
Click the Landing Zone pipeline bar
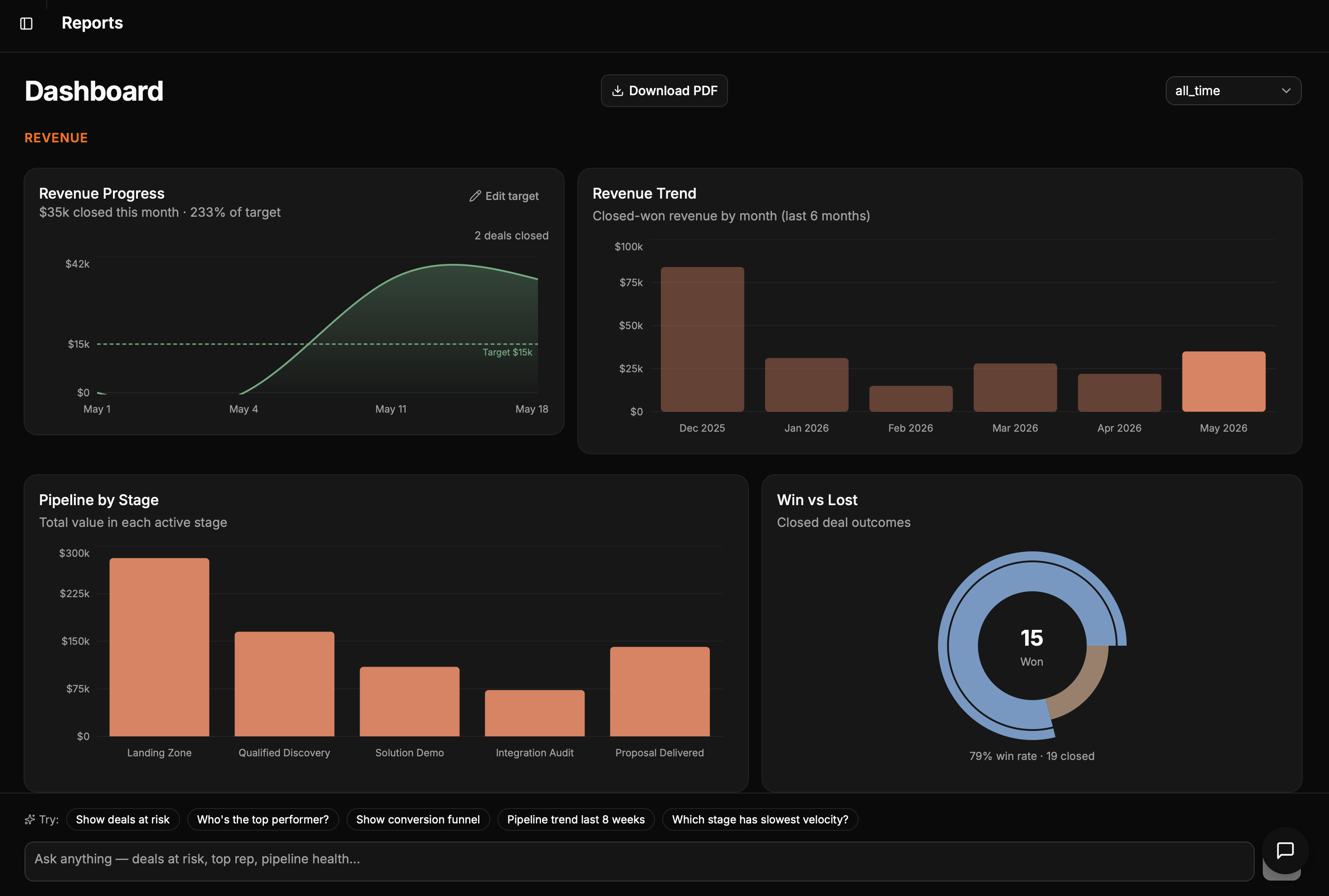pyautogui.click(x=160, y=647)
